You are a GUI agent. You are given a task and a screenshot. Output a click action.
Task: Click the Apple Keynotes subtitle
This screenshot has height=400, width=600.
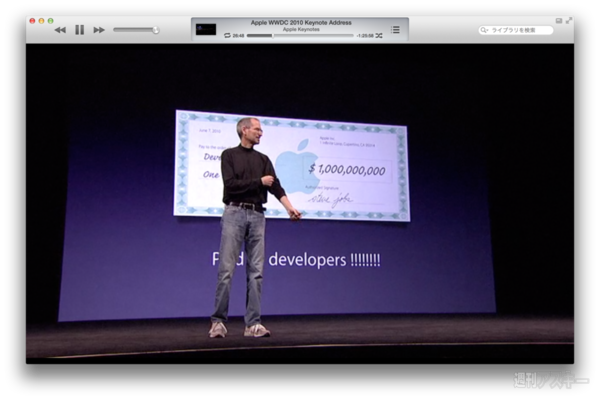[x=301, y=29]
